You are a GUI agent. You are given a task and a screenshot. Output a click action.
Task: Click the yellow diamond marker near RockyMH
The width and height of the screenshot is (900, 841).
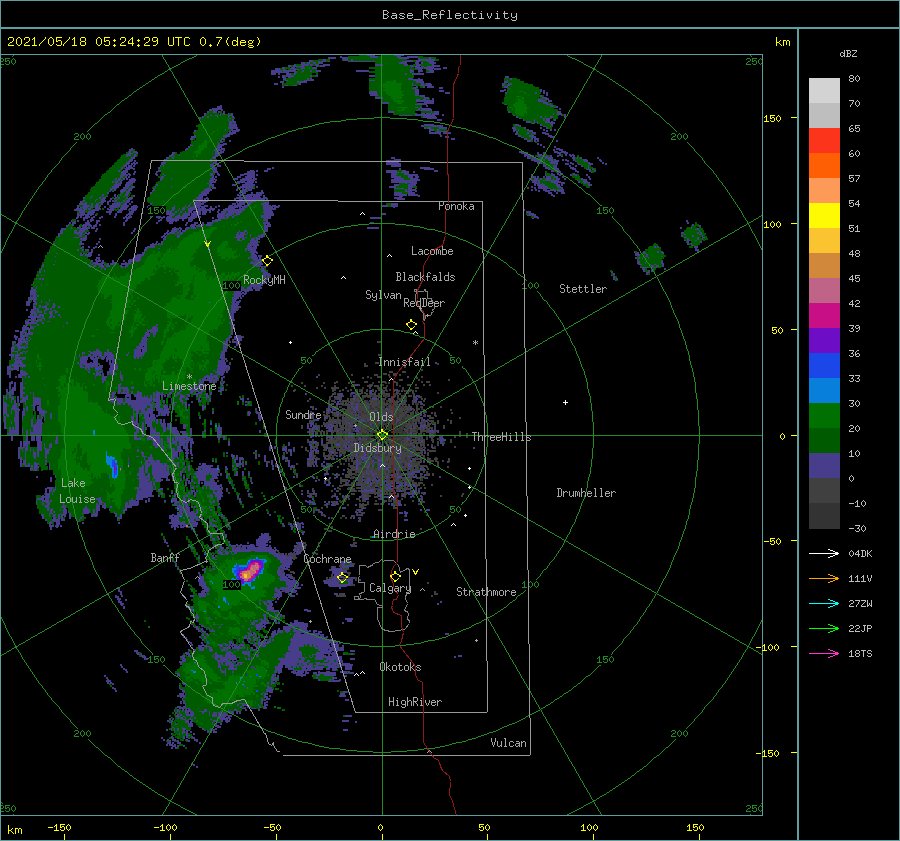coord(267,261)
